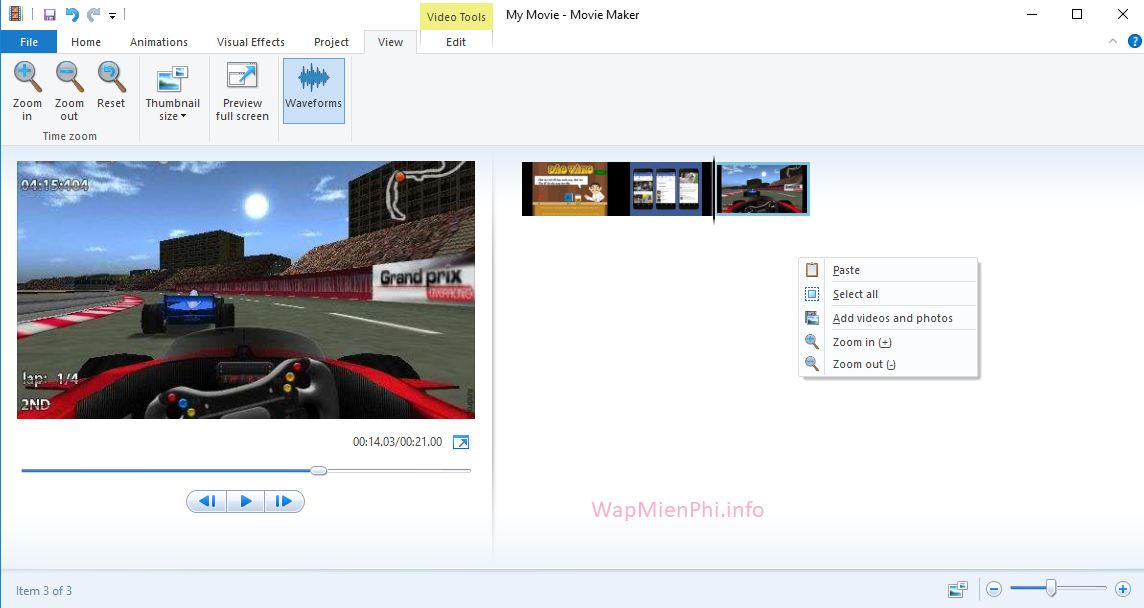Open the File menu
Image resolution: width=1144 pixels, height=608 pixels.
click(x=29, y=42)
